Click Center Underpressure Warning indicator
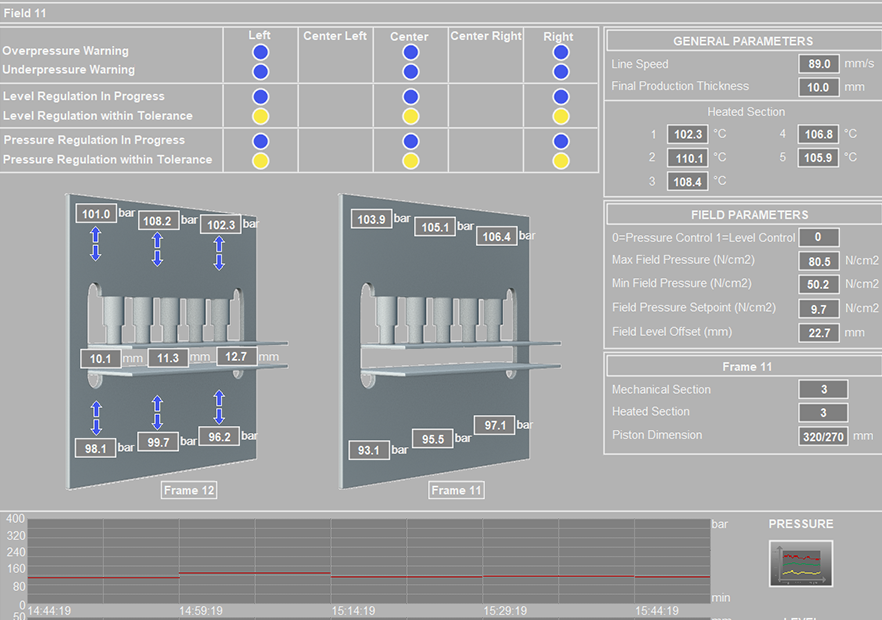Image resolution: width=882 pixels, height=620 pixels. click(410, 71)
